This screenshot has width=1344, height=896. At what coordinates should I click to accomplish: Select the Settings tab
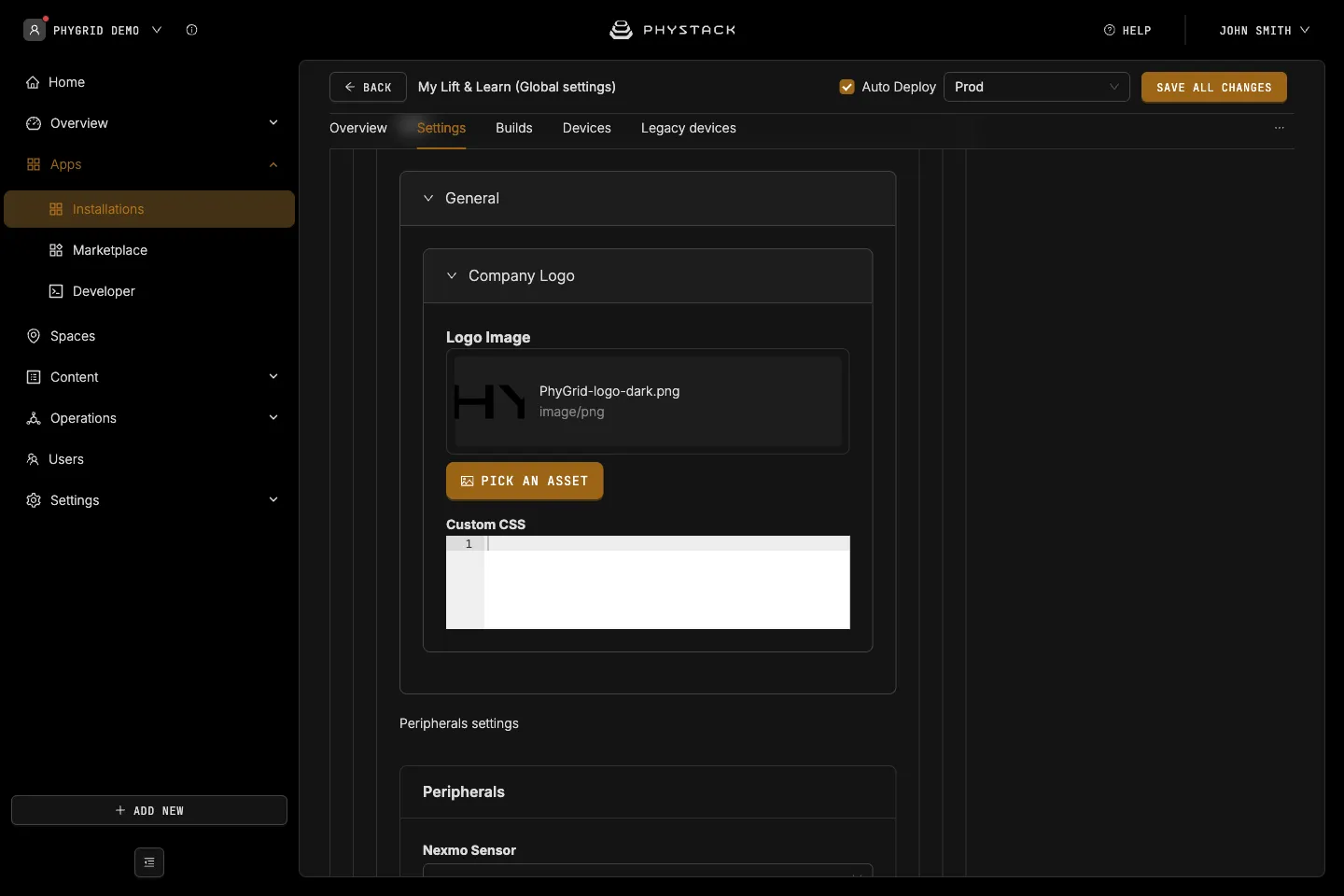(x=441, y=128)
